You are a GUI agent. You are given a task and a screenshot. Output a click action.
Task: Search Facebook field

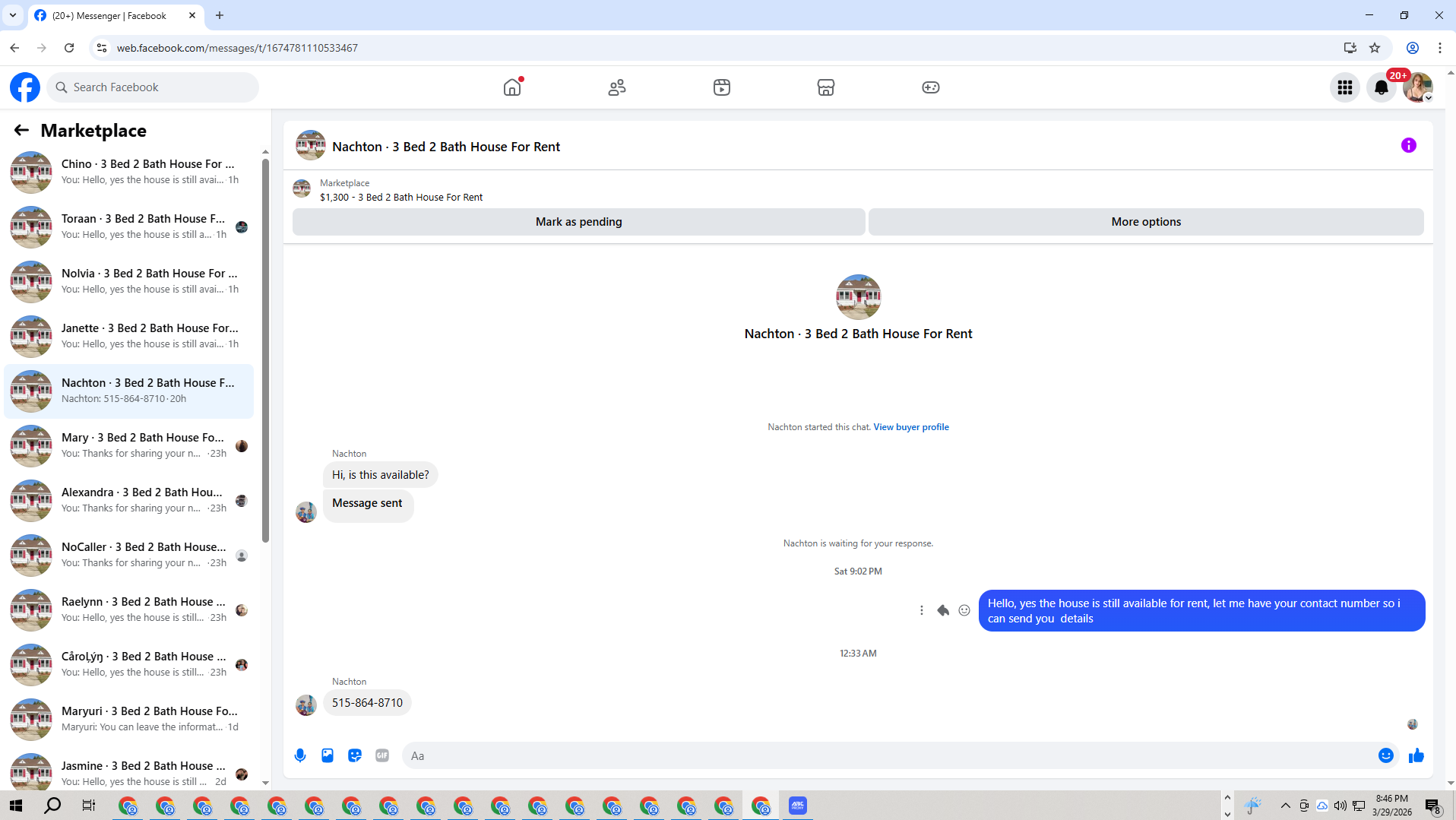[x=153, y=87]
